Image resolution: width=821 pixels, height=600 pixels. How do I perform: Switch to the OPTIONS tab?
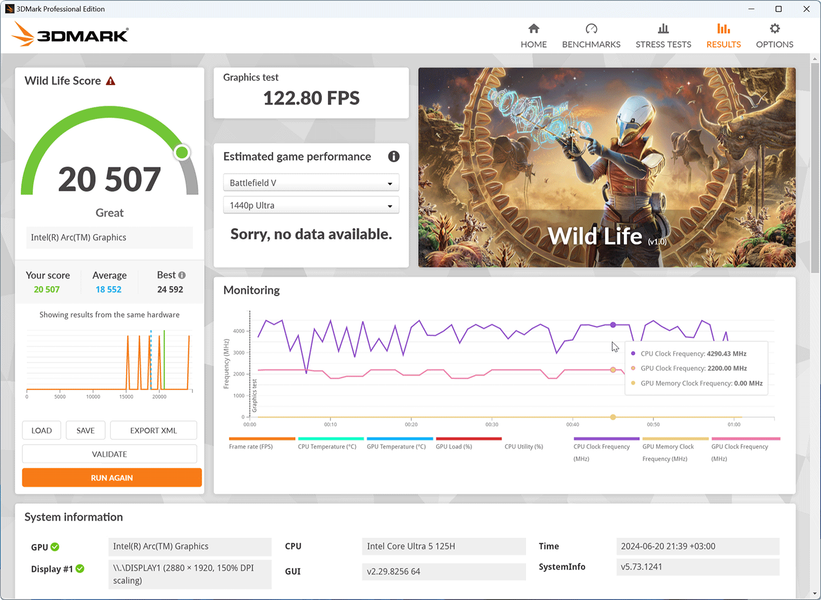tap(774, 36)
